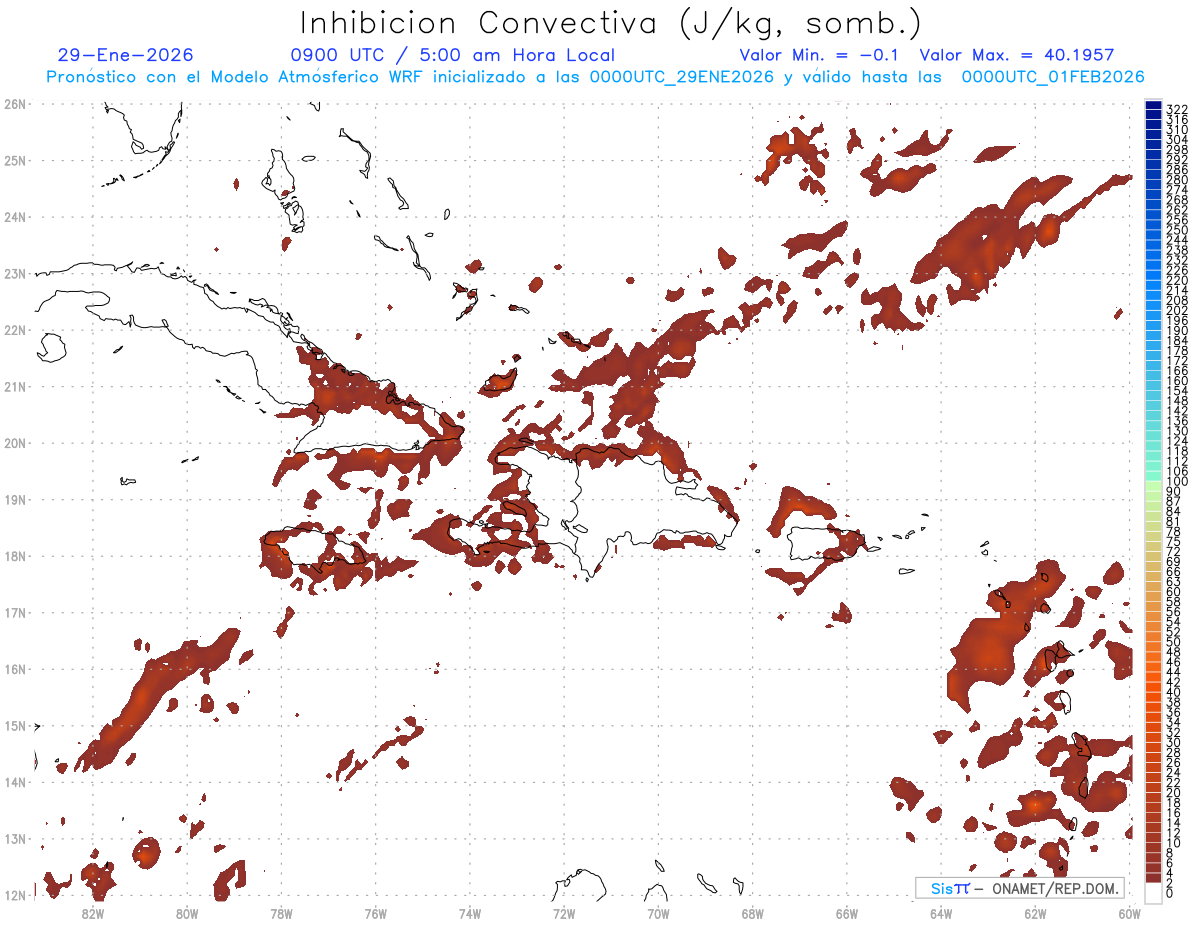Click the 66W longitude label
The width and height of the screenshot is (1200, 927).
[846, 912]
